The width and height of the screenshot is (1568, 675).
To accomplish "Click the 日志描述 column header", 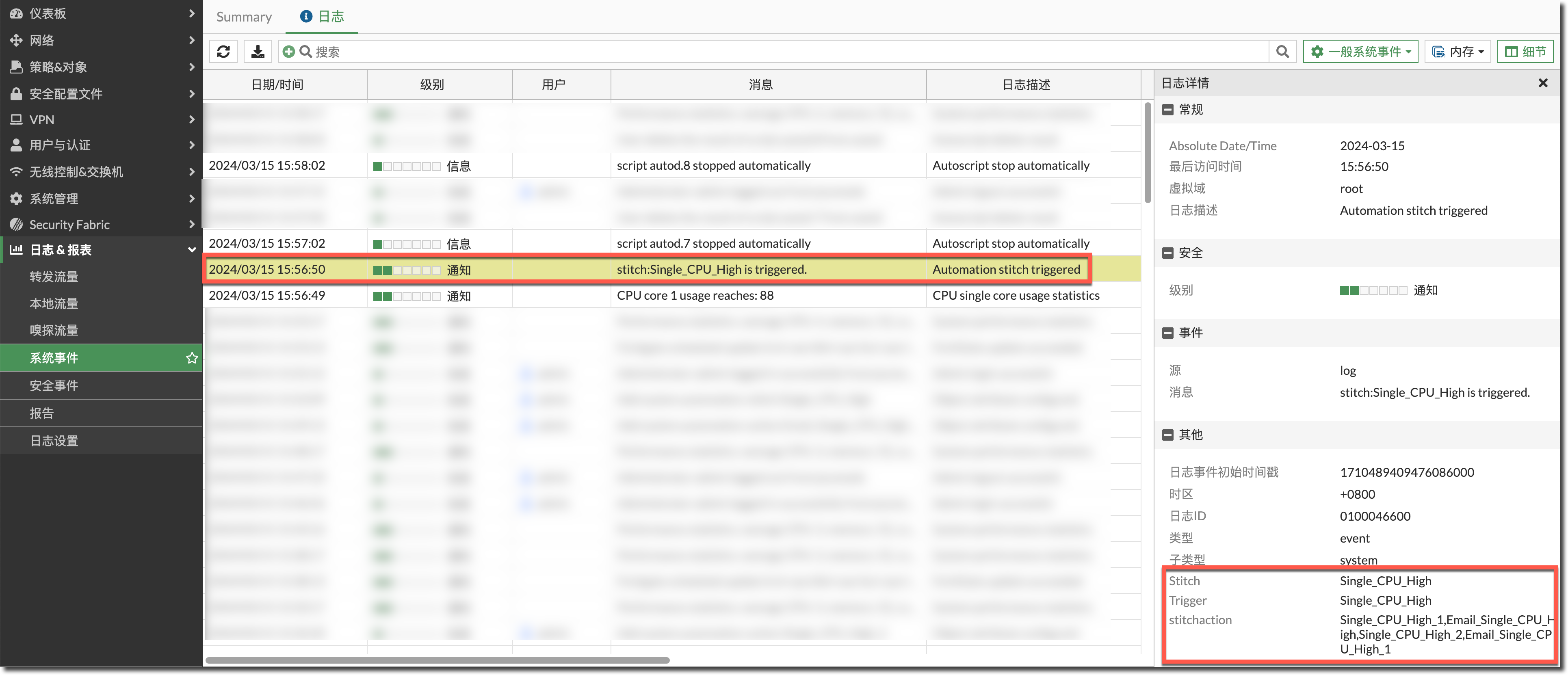I will pyautogui.click(x=1033, y=84).
